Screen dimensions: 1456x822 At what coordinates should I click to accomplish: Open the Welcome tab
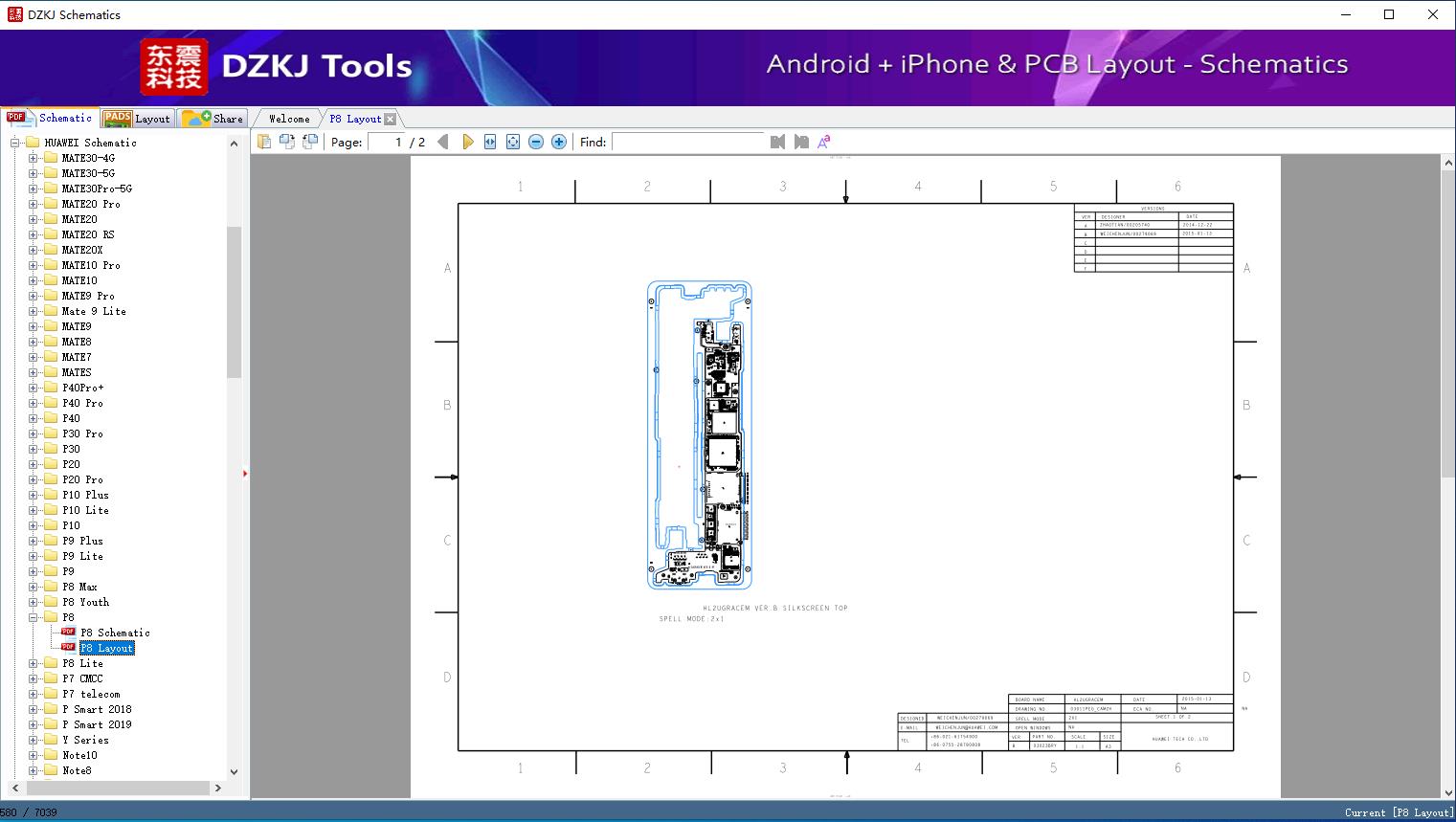pos(289,119)
